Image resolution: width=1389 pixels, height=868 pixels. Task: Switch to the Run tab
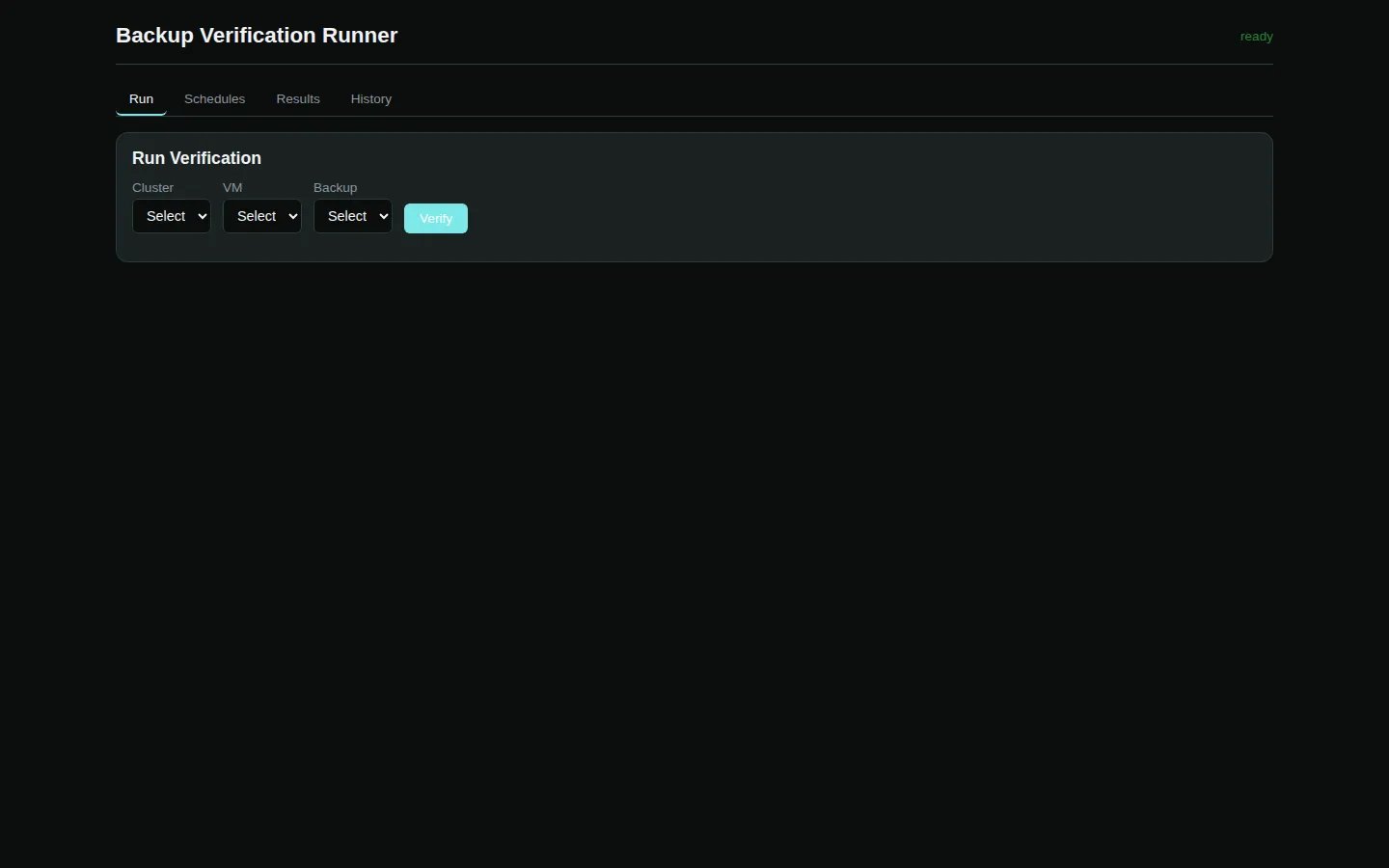pos(141,99)
